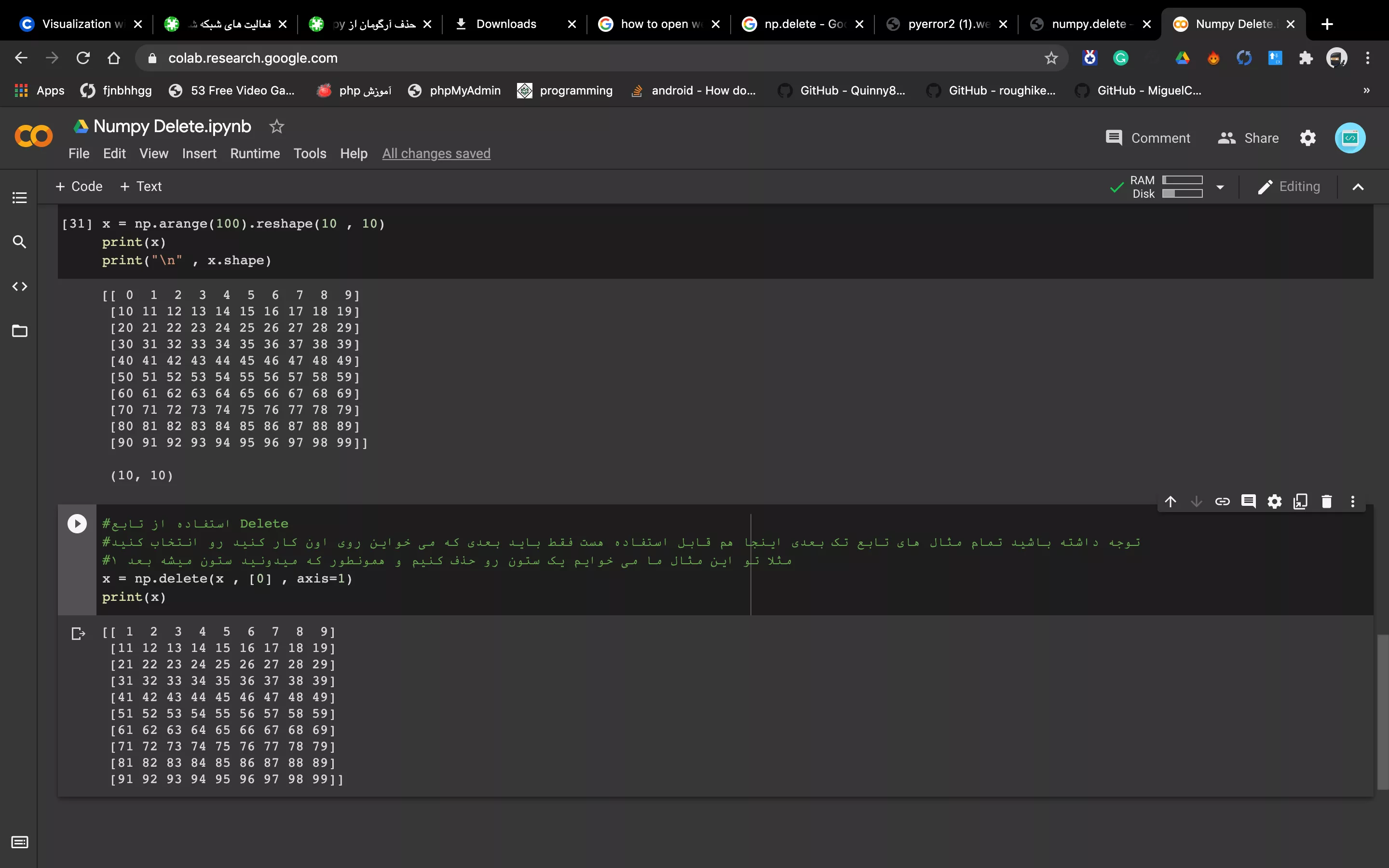Click the RAM usage bar
The image size is (1389, 868).
tap(1183, 180)
